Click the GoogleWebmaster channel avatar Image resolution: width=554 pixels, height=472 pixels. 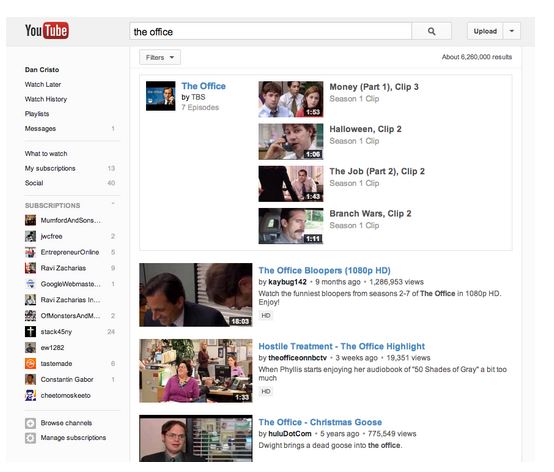click(x=30, y=284)
